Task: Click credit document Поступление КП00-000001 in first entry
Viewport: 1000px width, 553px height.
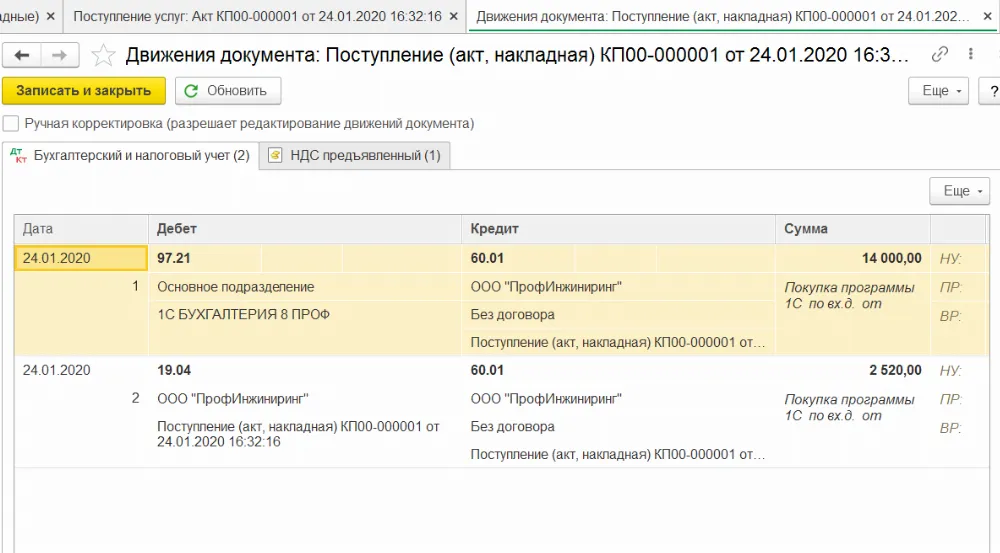Action: (617, 343)
